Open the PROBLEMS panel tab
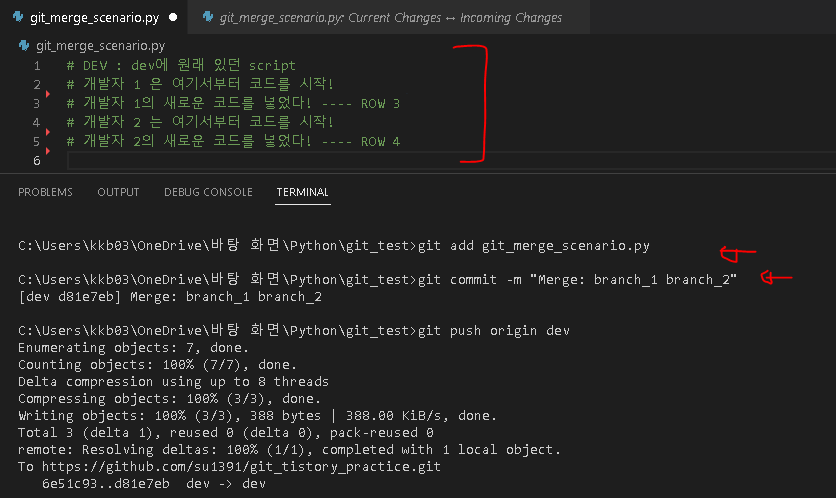This screenshot has height=498, width=836. pos(45,192)
